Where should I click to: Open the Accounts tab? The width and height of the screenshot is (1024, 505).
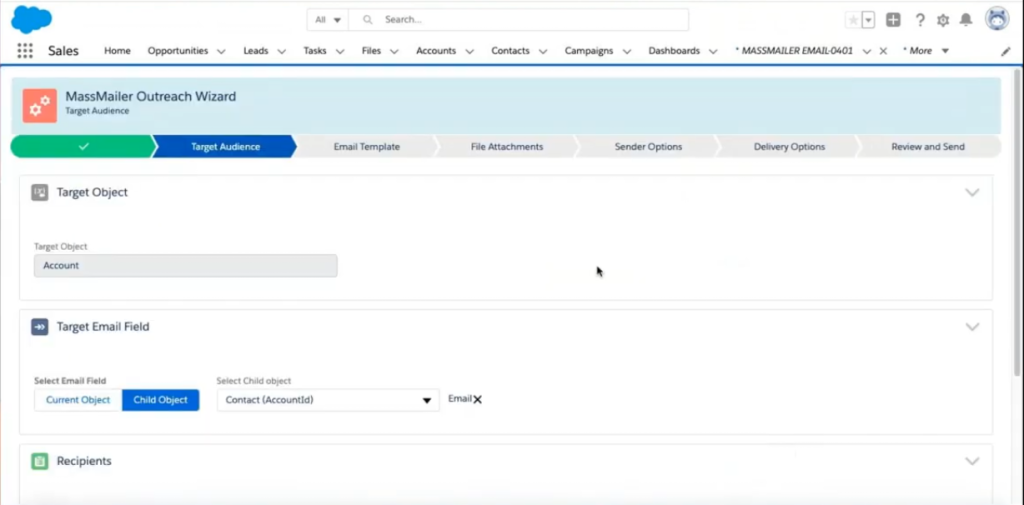click(436, 50)
